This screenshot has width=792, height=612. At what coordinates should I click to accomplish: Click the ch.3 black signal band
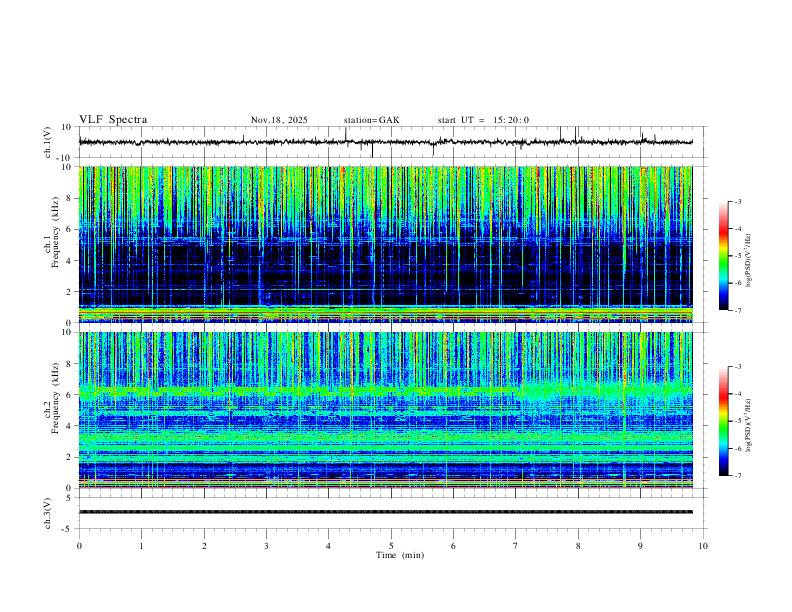click(x=386, y=512)
